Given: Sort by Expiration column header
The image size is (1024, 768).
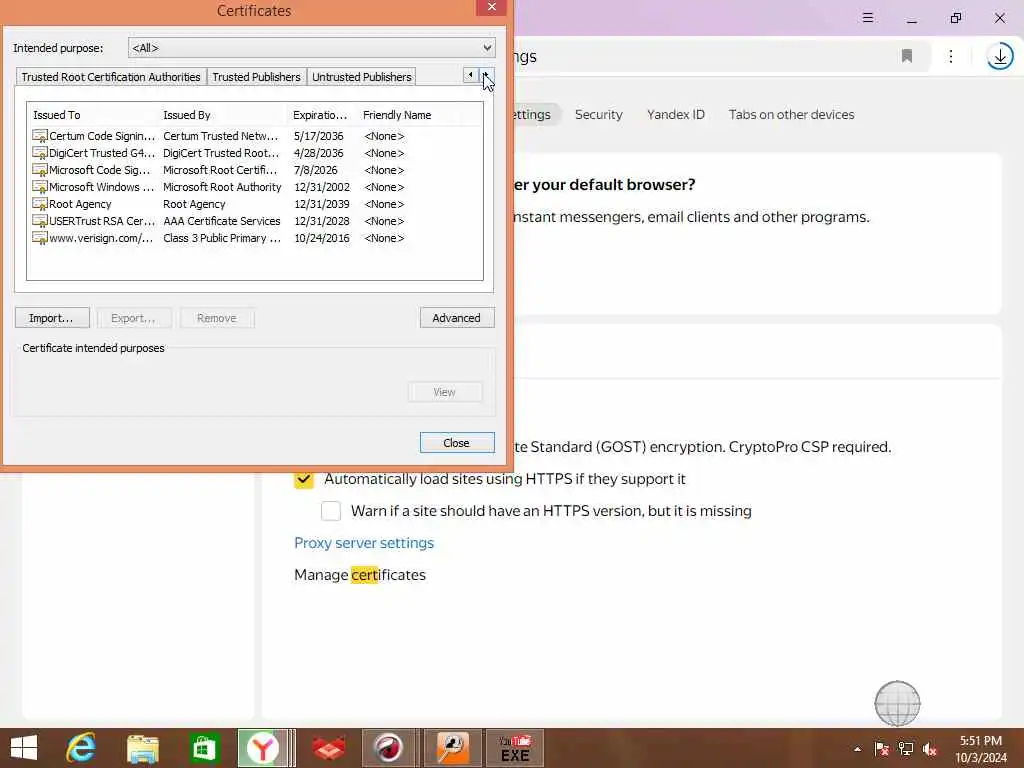Looking at the screenshot, I should click(x=322, y=115).
